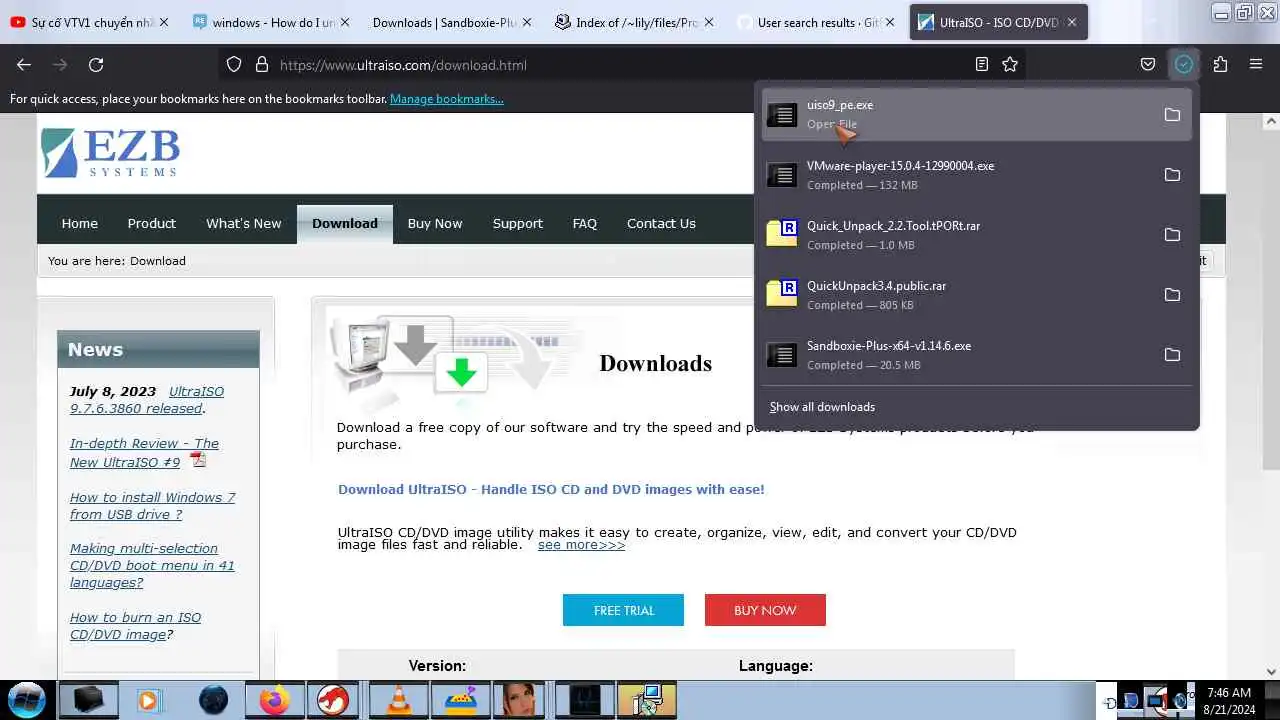Image resolution: width=1280 pixels, height=720 pixels.
Task: Show Quick_Unpack_2.2 rar in folder
Action: 1172,235
